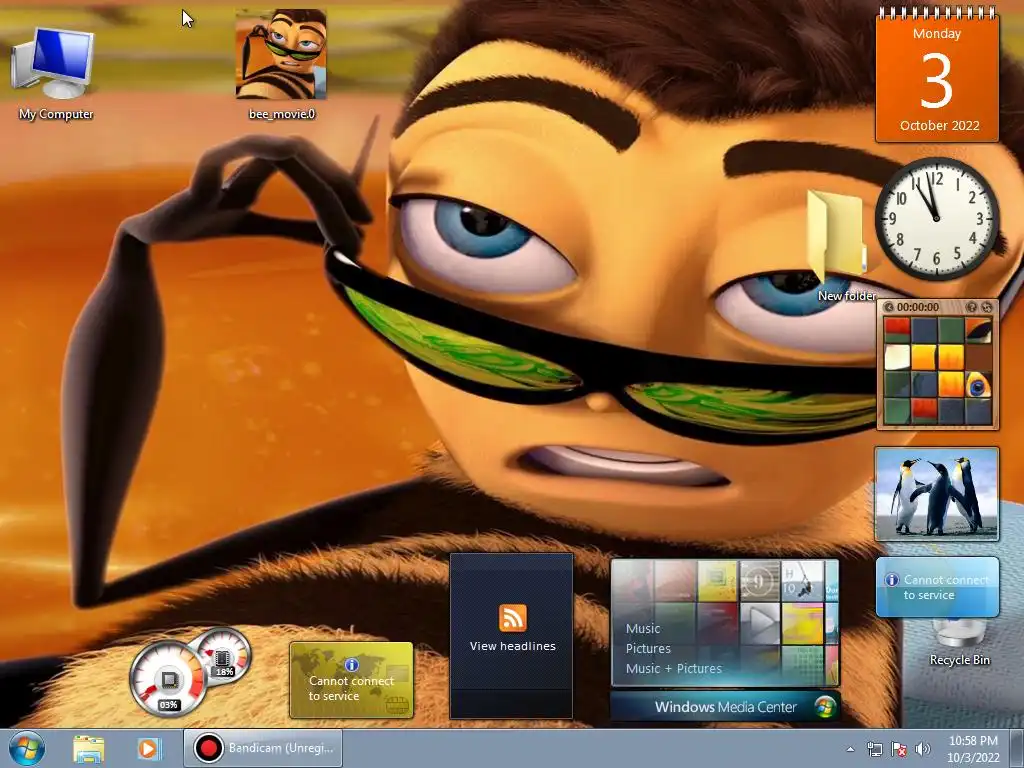Click View headlines in feed gadget
The height and width of the screenshot is (768, 1024).
[513, 646]
